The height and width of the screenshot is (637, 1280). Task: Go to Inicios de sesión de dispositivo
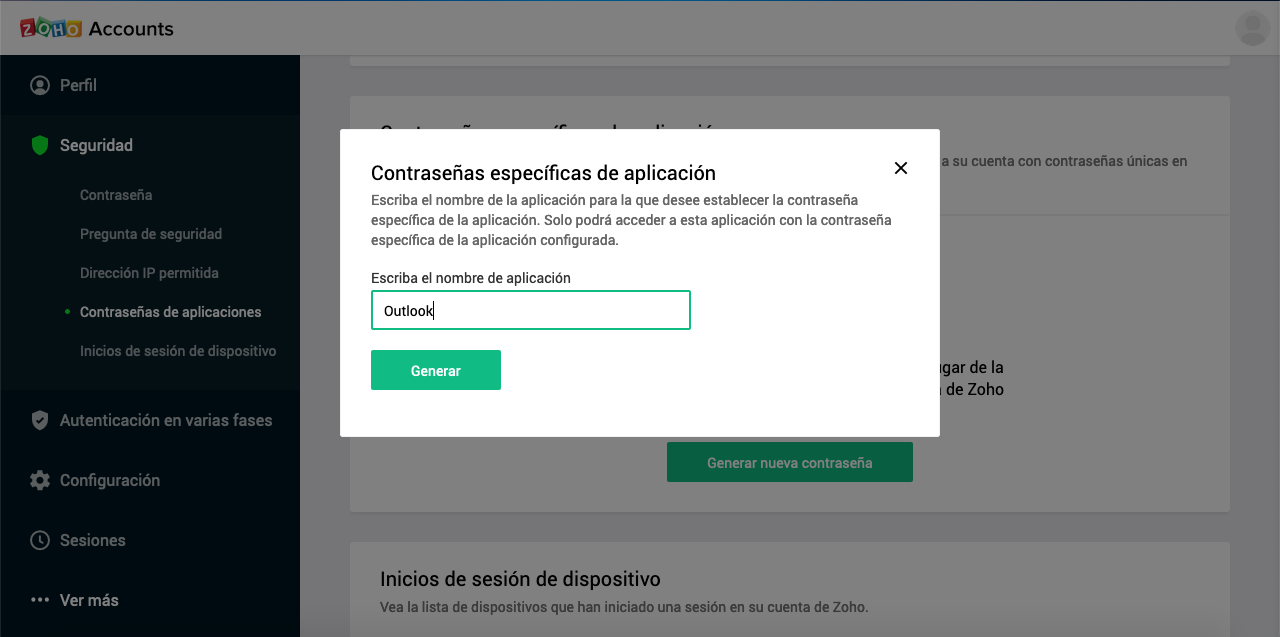click(178, 351)
